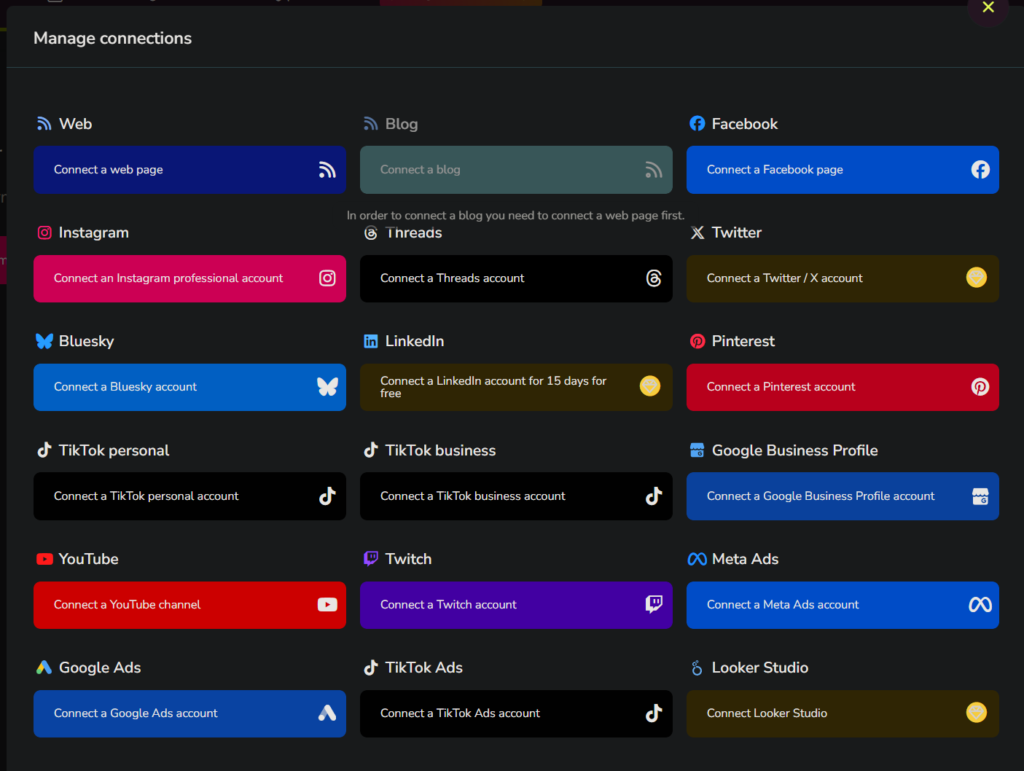This screenshot has height=771, width=1024.
Task: Connect a web page
Action: coord(190,170)
